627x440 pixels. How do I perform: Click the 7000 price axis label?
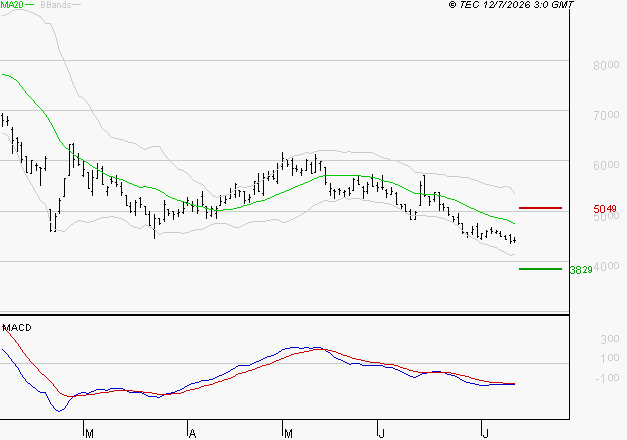tap(606, 115)
